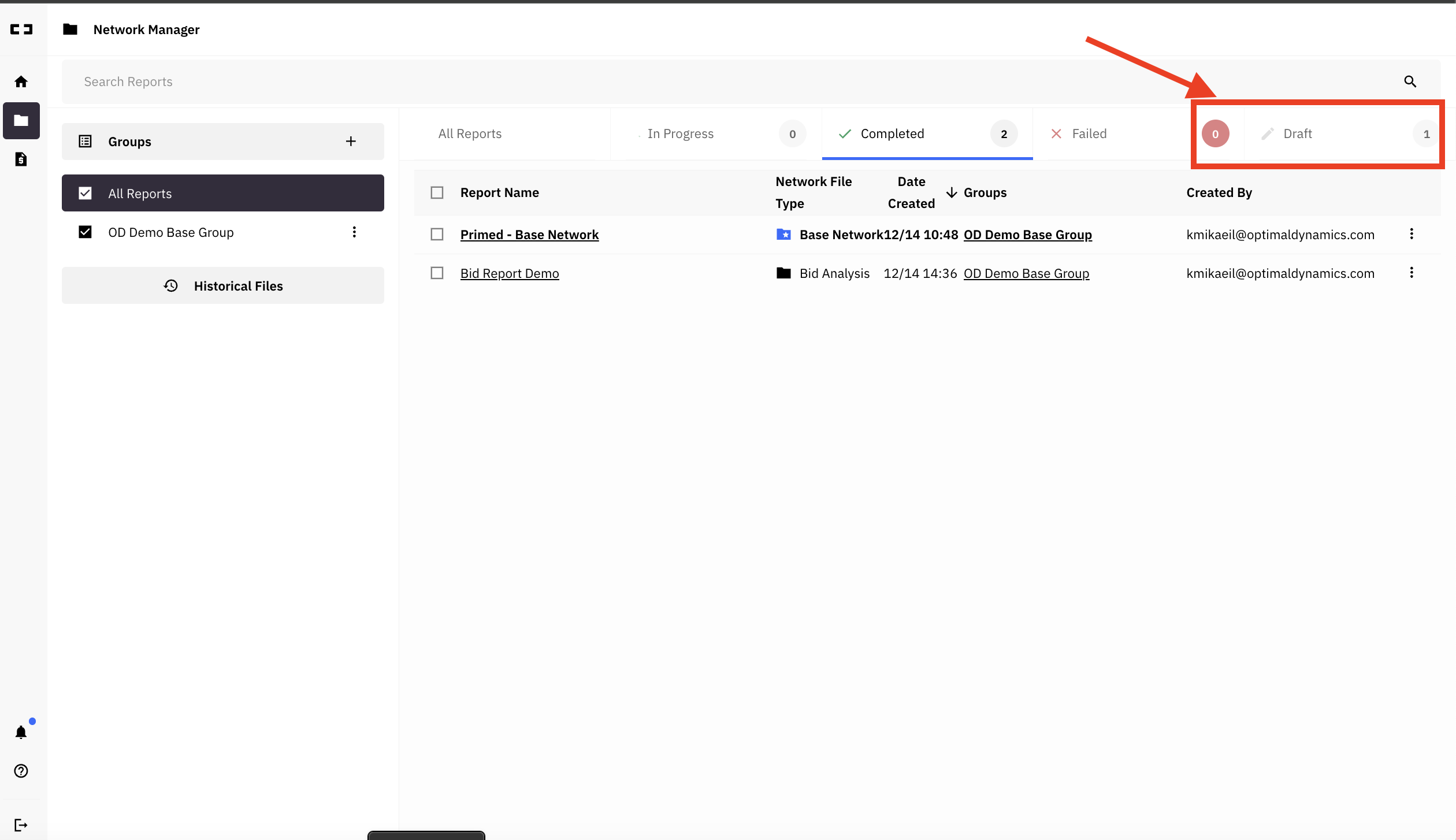Open the Home icon in the sidebar
The width and height of the screenshot is (1456, 840).
(21, 81)
